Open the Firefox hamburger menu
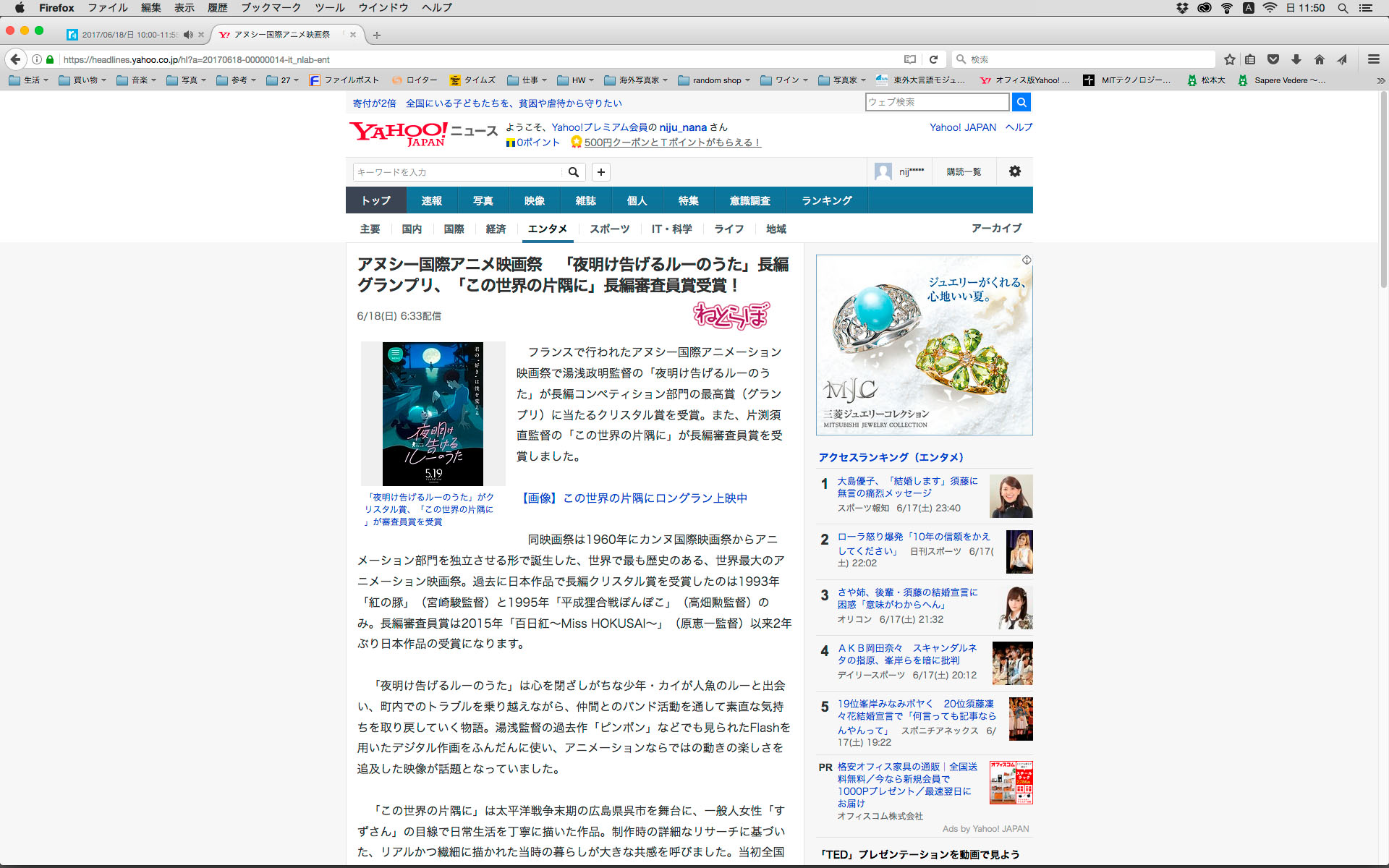The width and height of the screenshot is (1389, 868). point(1373,59)
